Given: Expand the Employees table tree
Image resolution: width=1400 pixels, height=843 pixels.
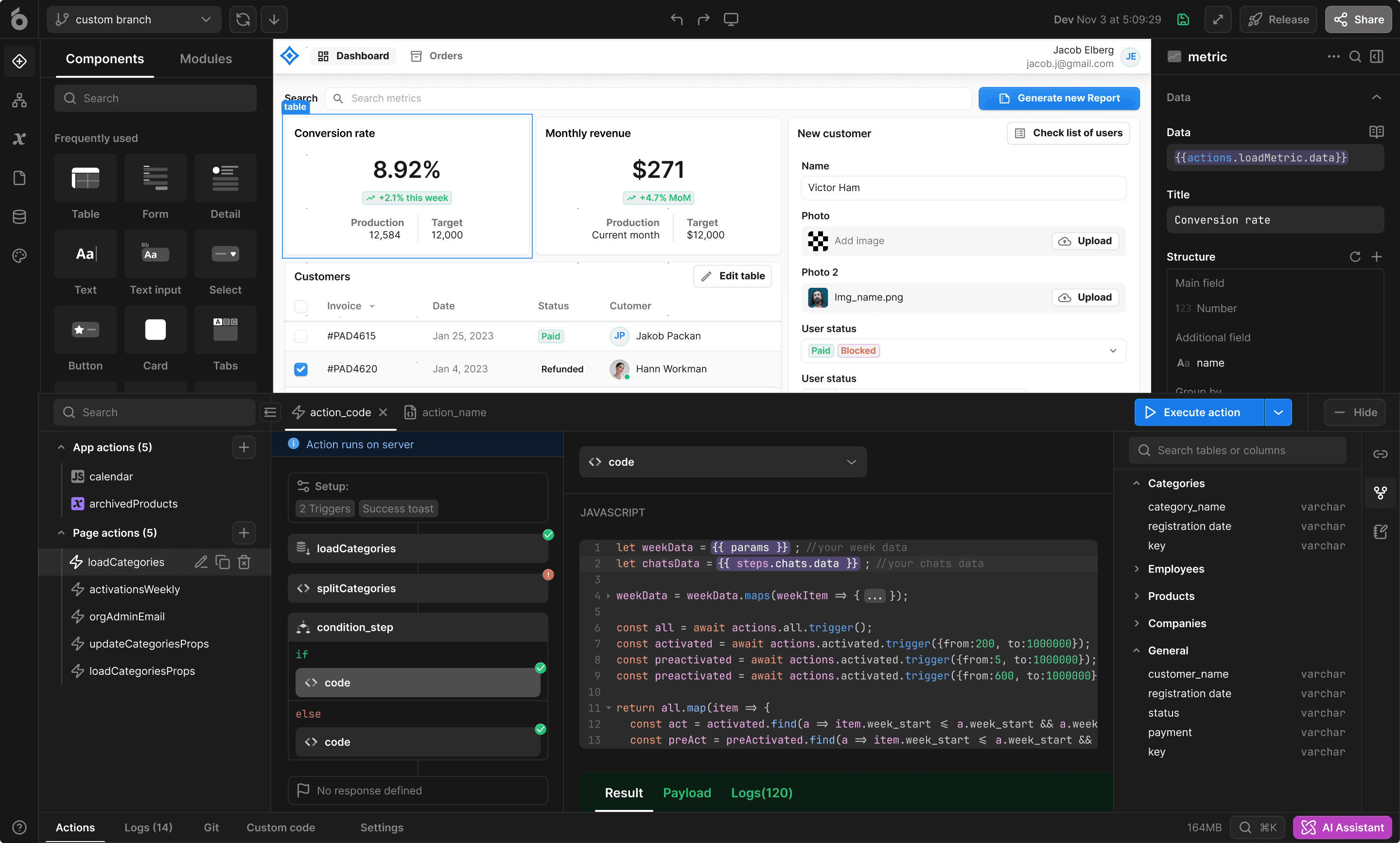Looking at the screenshot, I should pyautogui.click(x=1137, y=569).
